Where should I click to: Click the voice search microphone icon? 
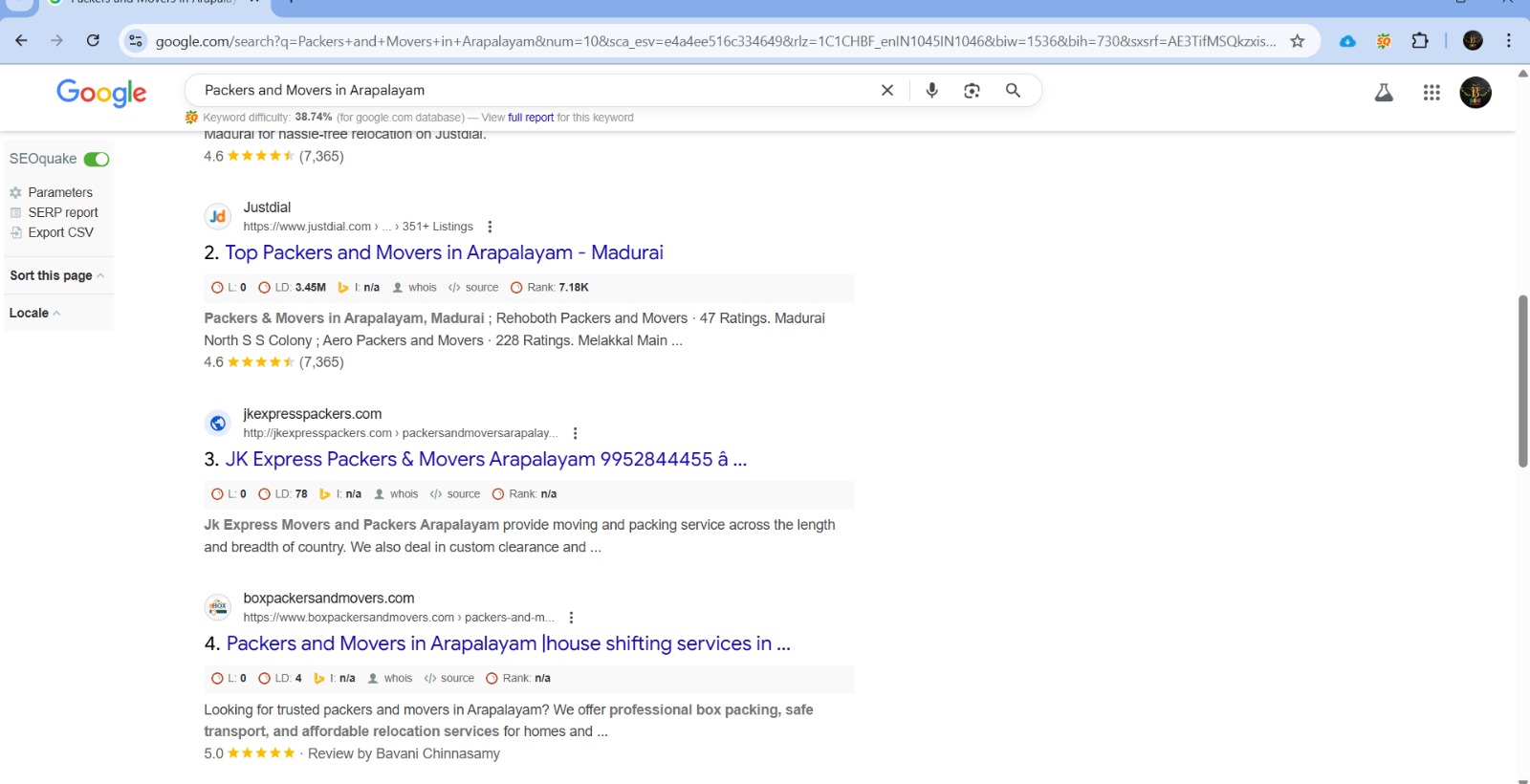pos(931,90)
